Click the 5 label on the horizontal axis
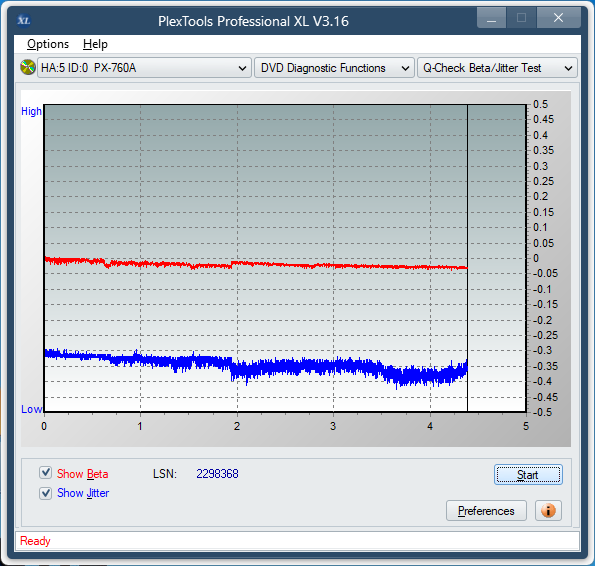The height and width of the screenshot is (566, 595). click(x=526, y=426)
